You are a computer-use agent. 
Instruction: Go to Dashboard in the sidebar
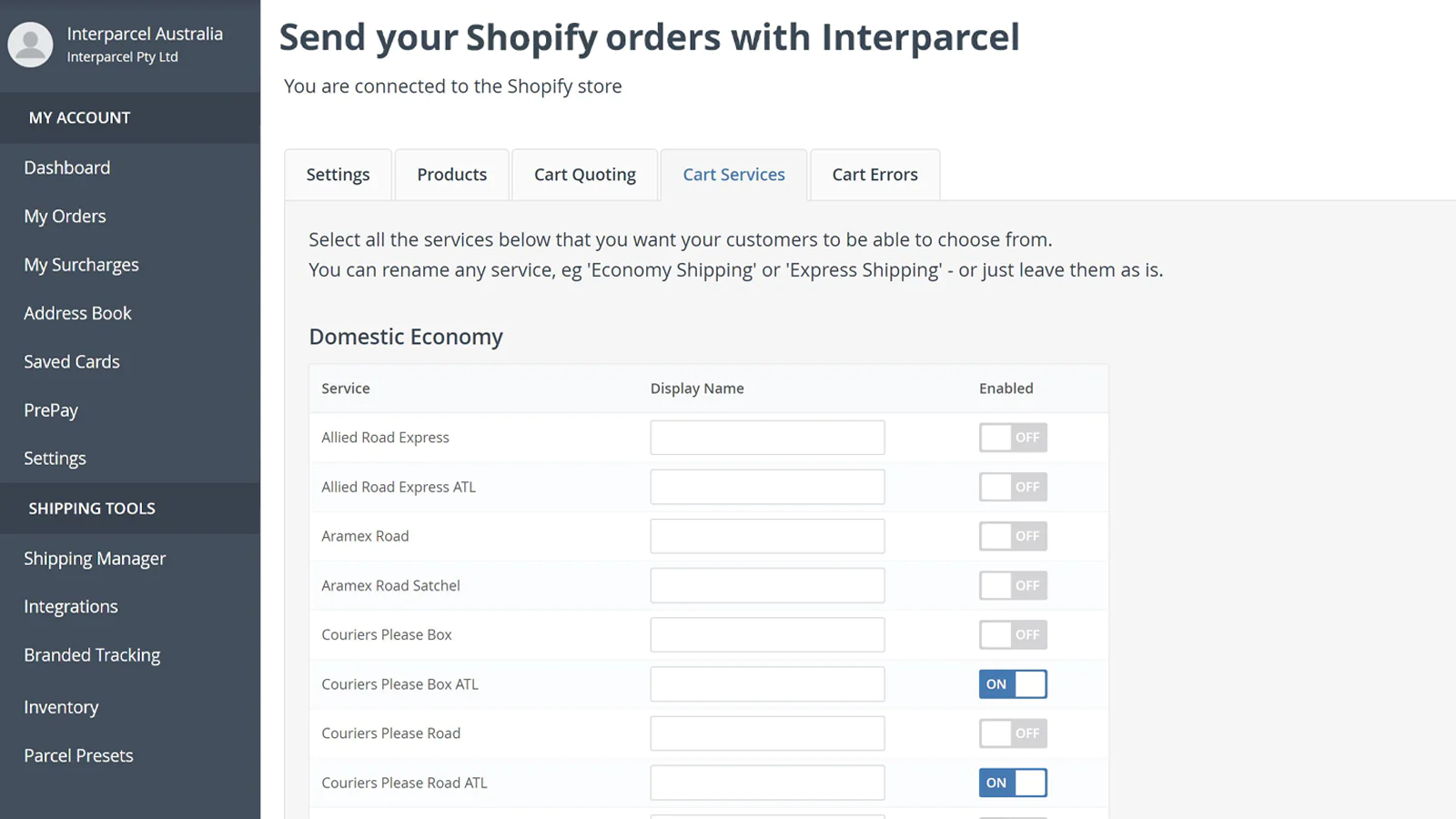[67, 167]
